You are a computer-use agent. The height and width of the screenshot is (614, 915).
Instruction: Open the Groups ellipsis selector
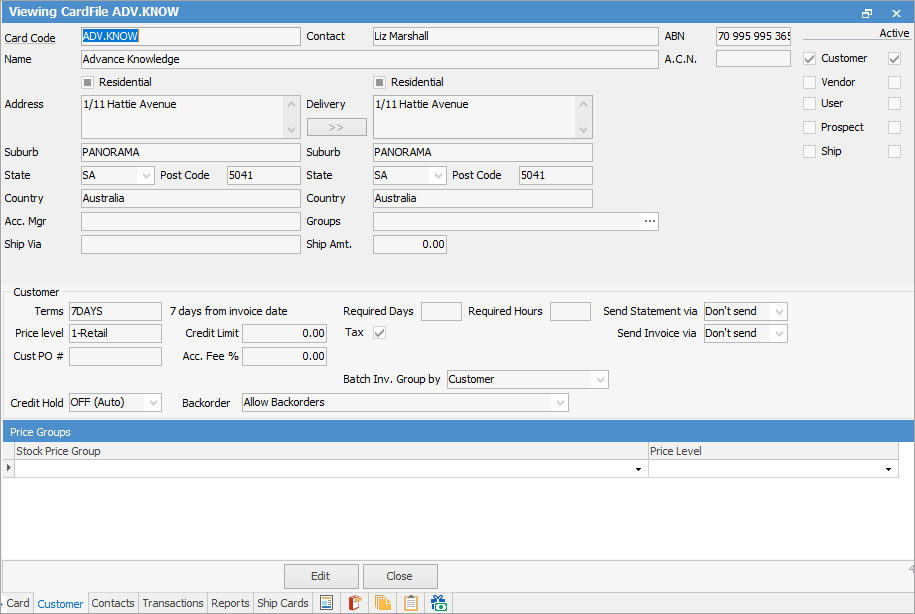(x=649, y=221)
